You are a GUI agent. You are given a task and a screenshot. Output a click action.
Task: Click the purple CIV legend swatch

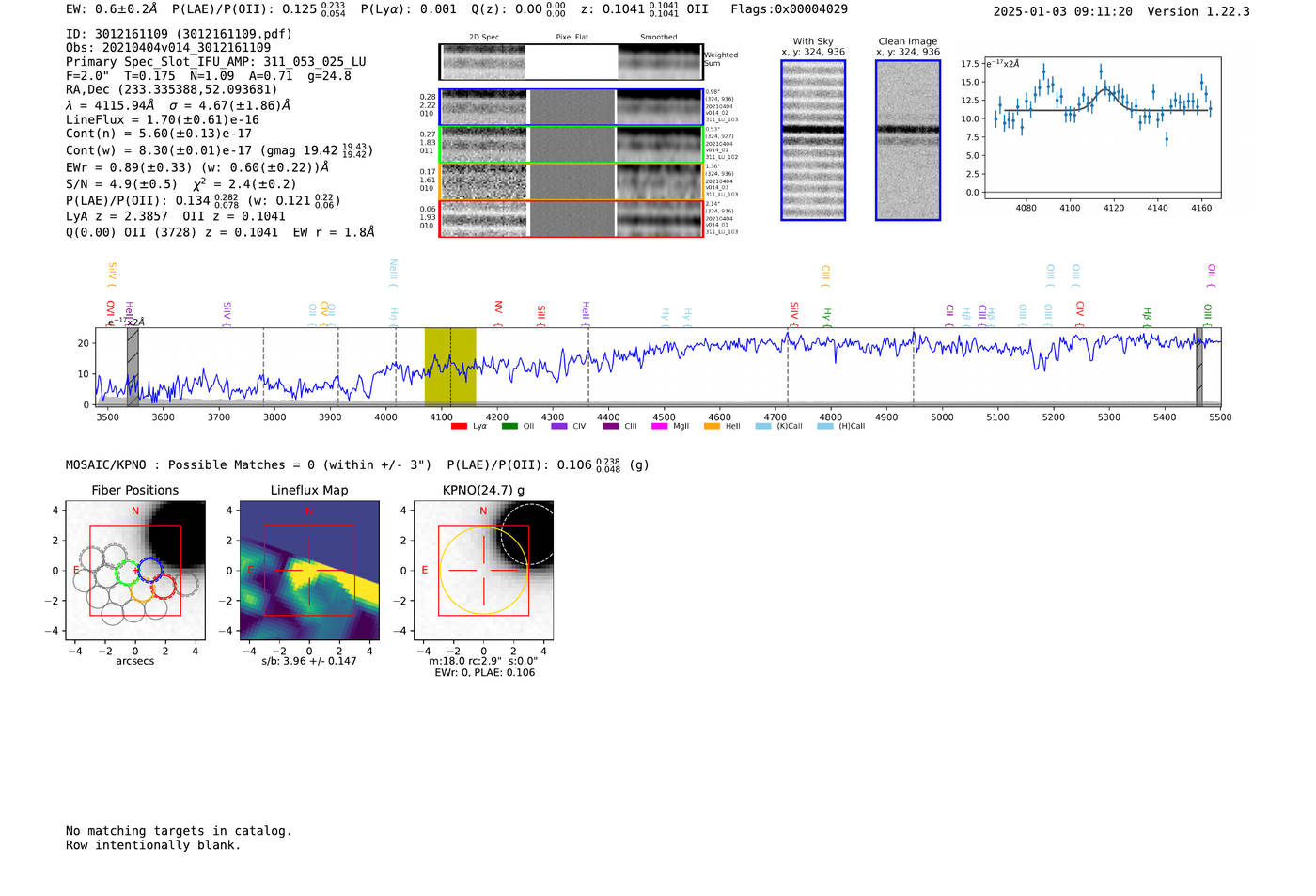coord(559,427)
